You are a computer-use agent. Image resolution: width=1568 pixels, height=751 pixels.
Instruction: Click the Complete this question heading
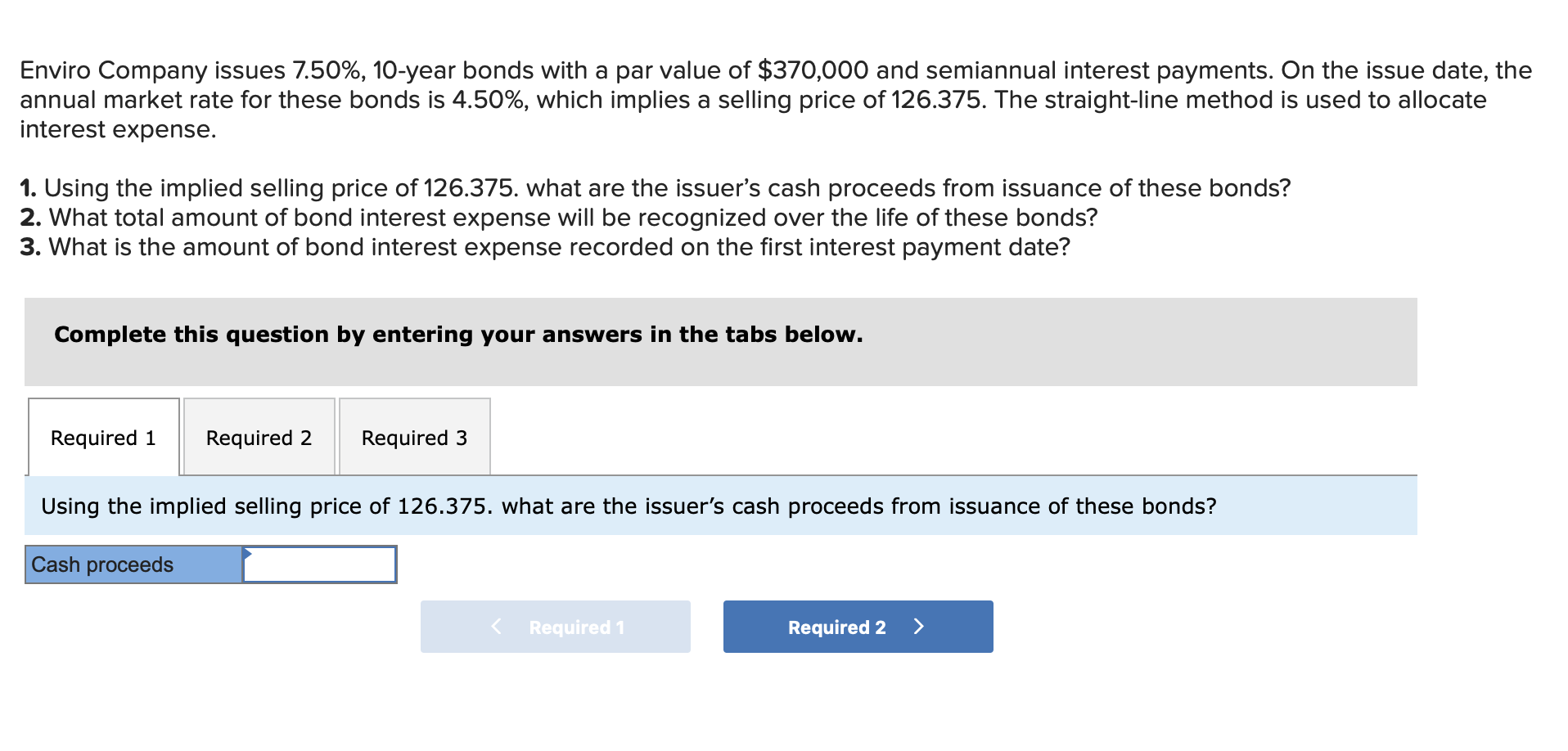tap(457, 335)
